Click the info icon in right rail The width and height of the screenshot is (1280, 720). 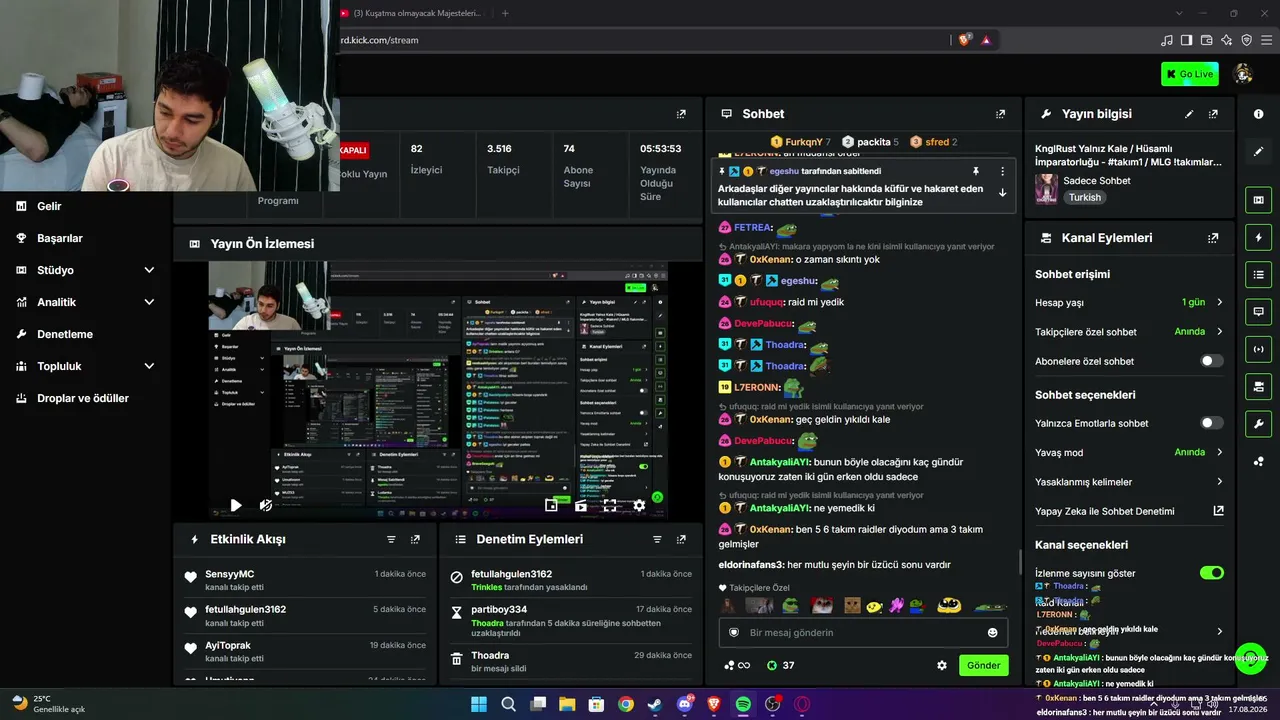click(x=1258, y=114)
